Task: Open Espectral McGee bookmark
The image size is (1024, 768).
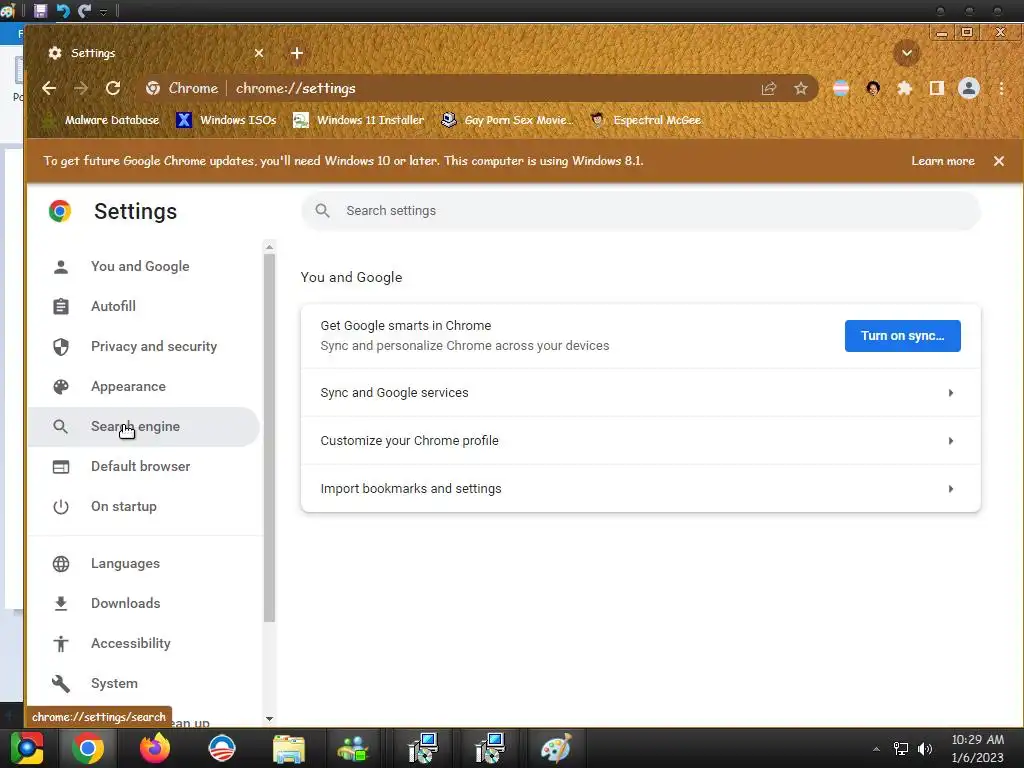Action: [x=646, y=120]
